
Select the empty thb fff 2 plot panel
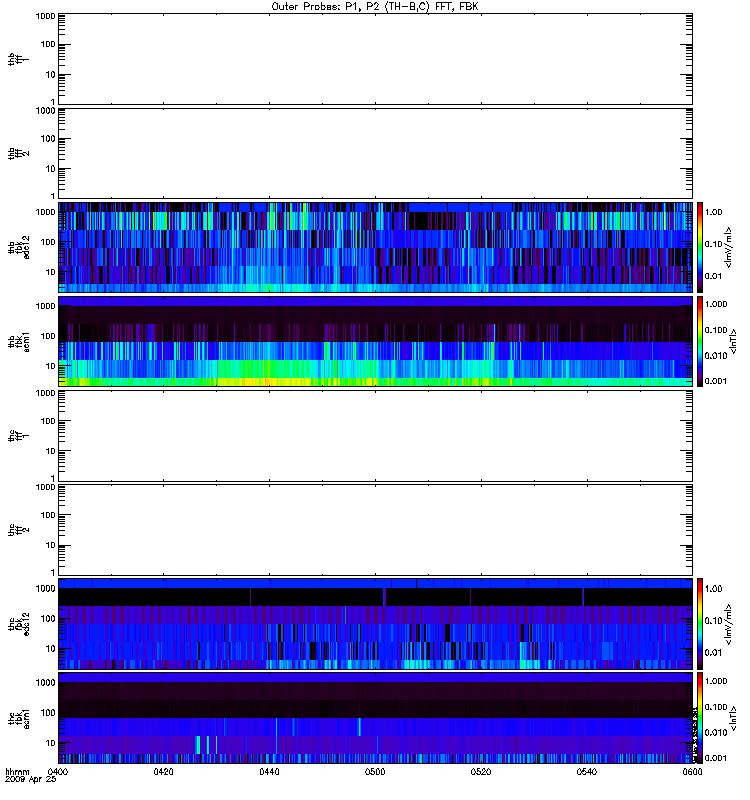pyautogui.click(x=375, y=153)
